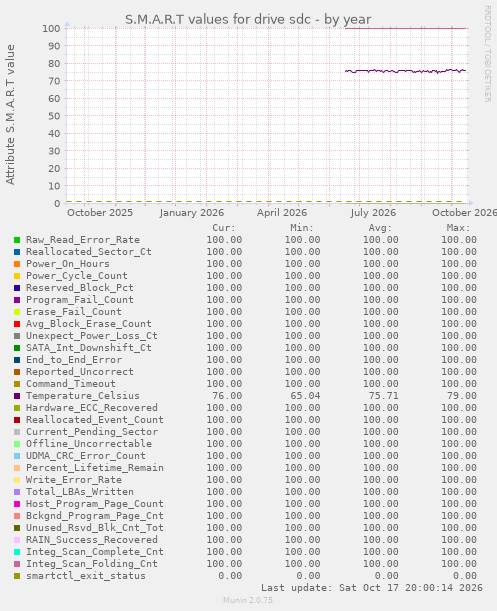This screenshot has width=497, height=611.
Task: Click the October 2025 x-axis label
Action: (100, 213)
